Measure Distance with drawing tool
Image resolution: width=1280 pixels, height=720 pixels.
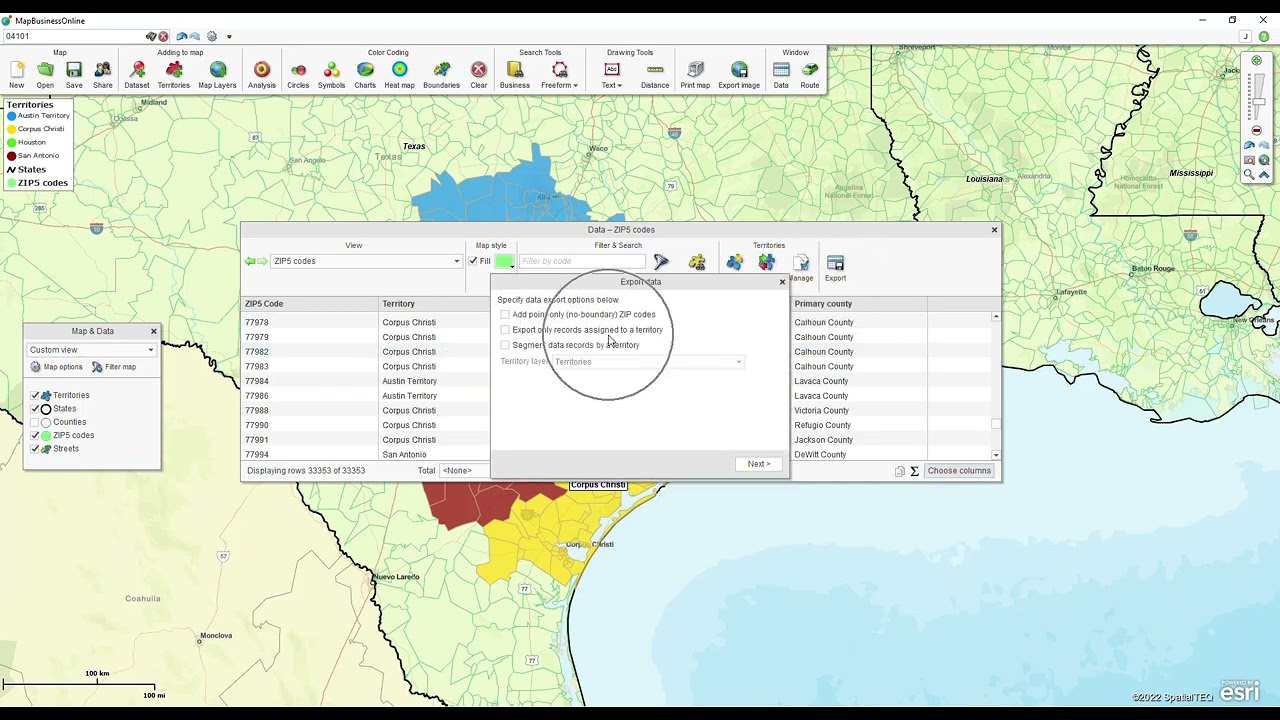[655, 74]
